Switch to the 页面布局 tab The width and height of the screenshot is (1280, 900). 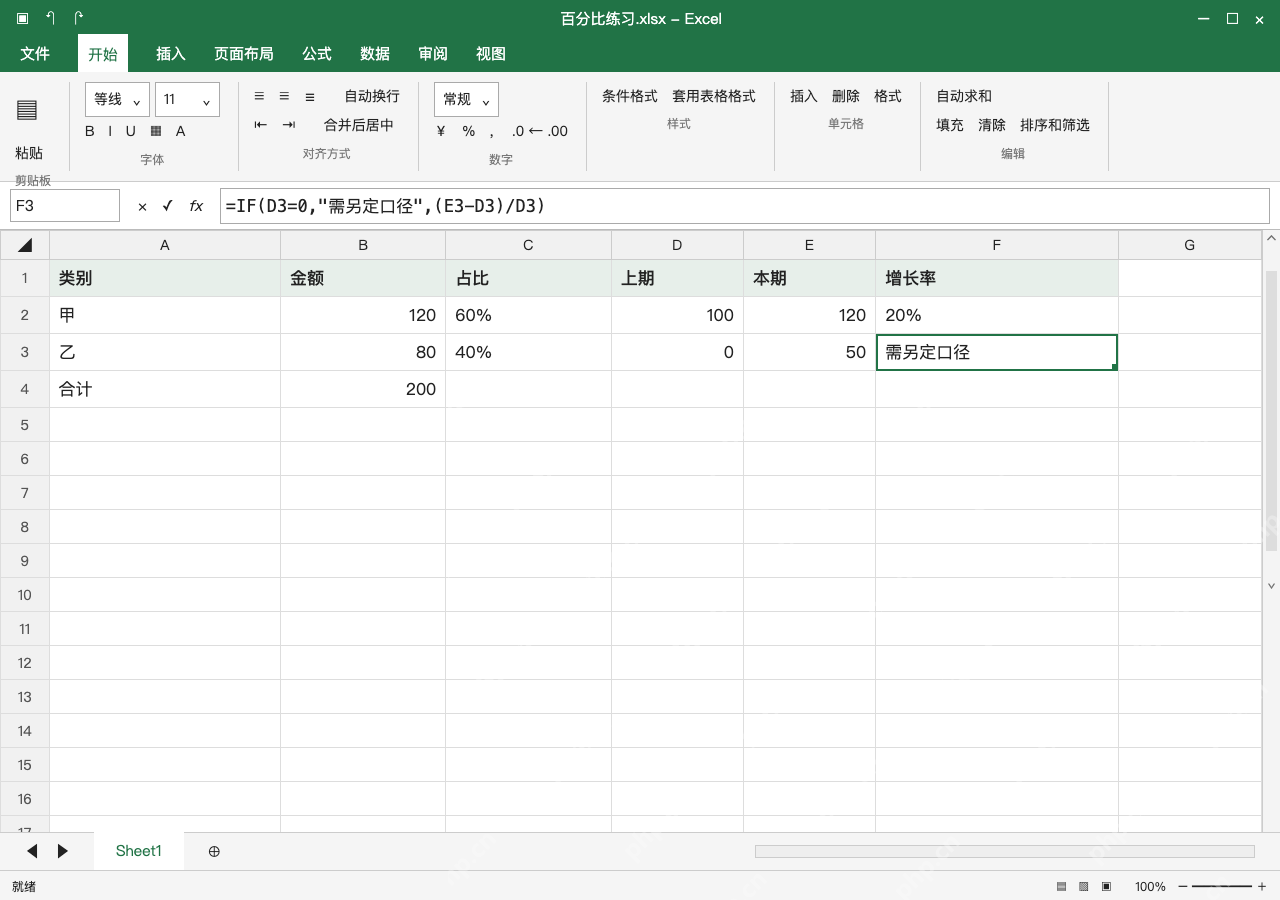pos(244,54)
